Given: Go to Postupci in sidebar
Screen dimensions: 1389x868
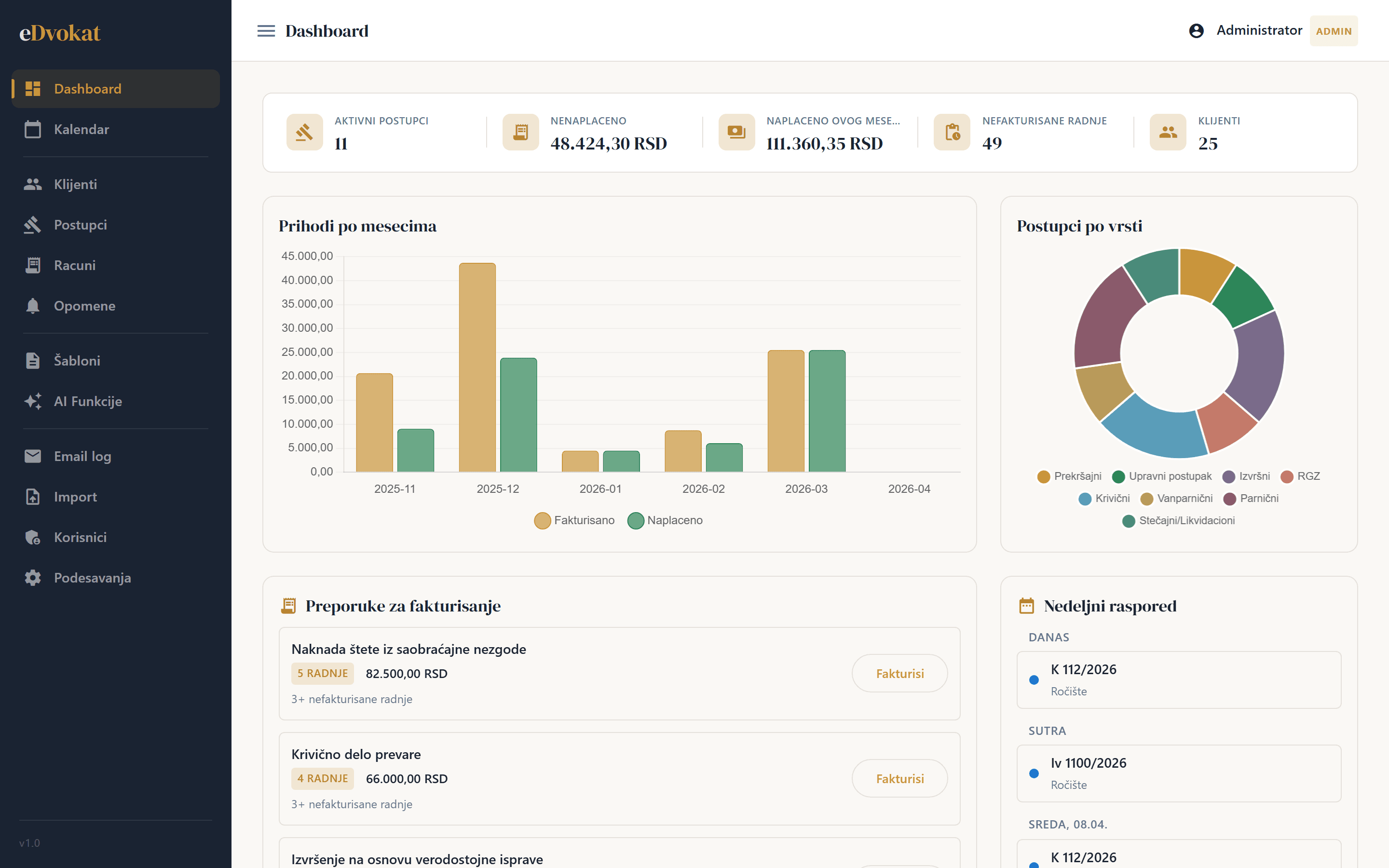Looking at the screenshot, I should tap(115, 224).
